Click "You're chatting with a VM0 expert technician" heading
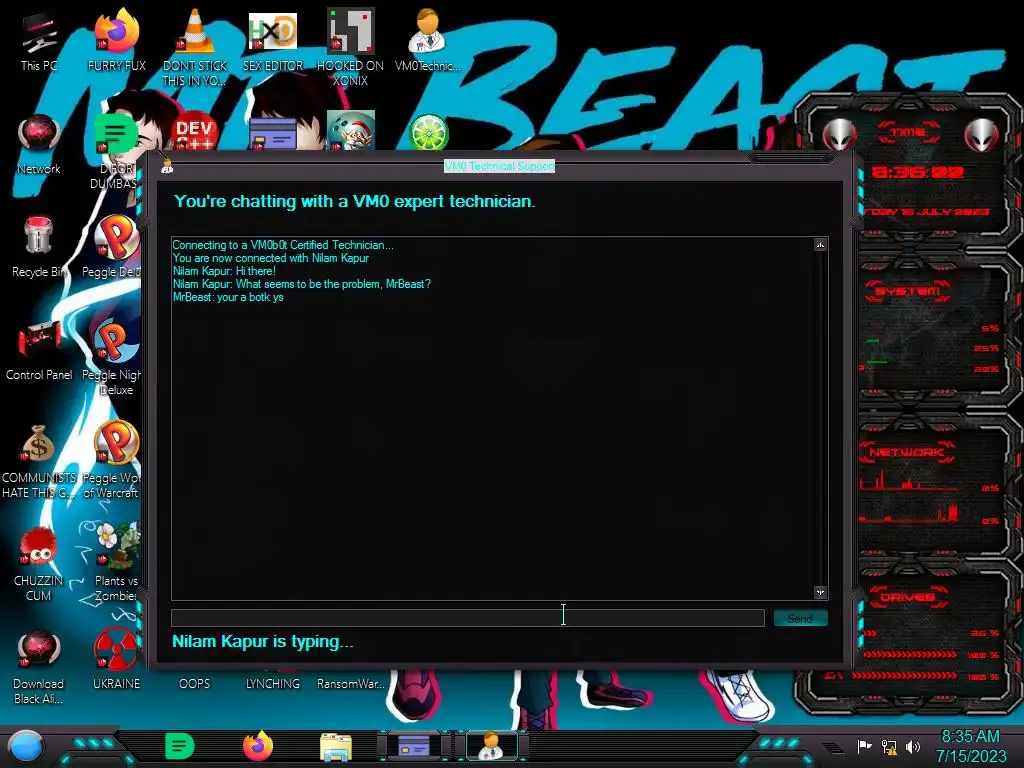This screenshot has width=1024, height=768. (355, 201)
